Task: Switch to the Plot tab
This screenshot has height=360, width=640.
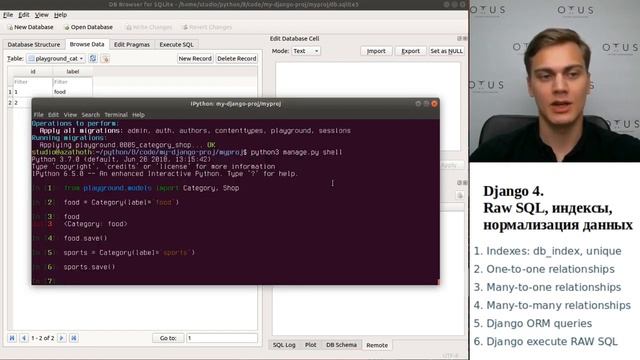Action: 311,345
